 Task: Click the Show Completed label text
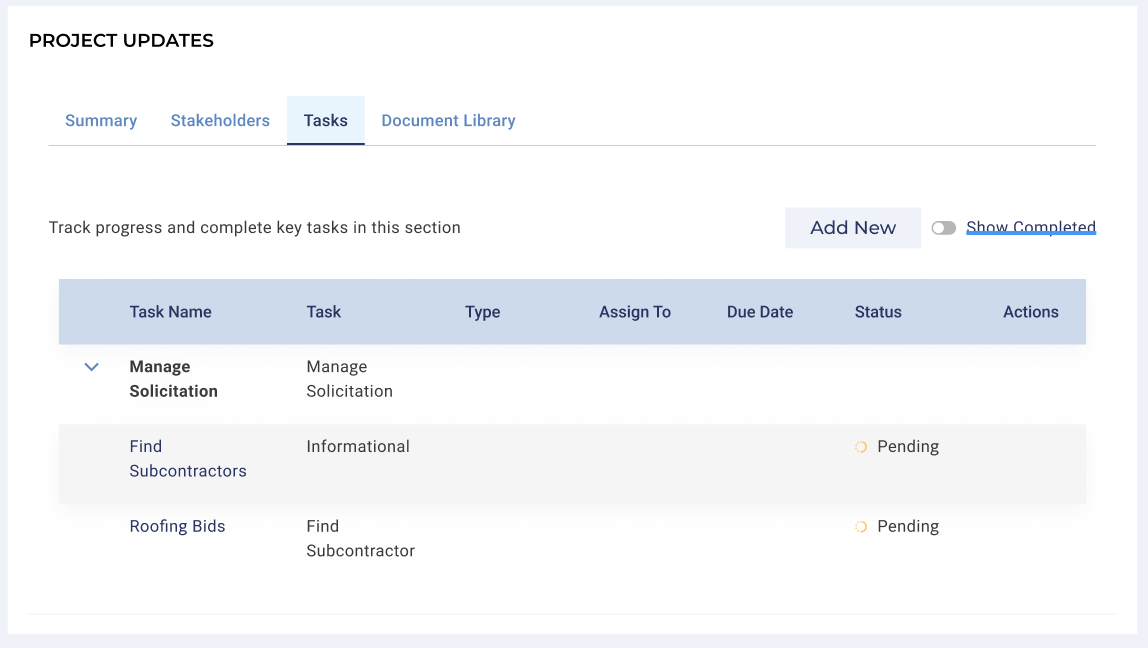[1030, 227]
